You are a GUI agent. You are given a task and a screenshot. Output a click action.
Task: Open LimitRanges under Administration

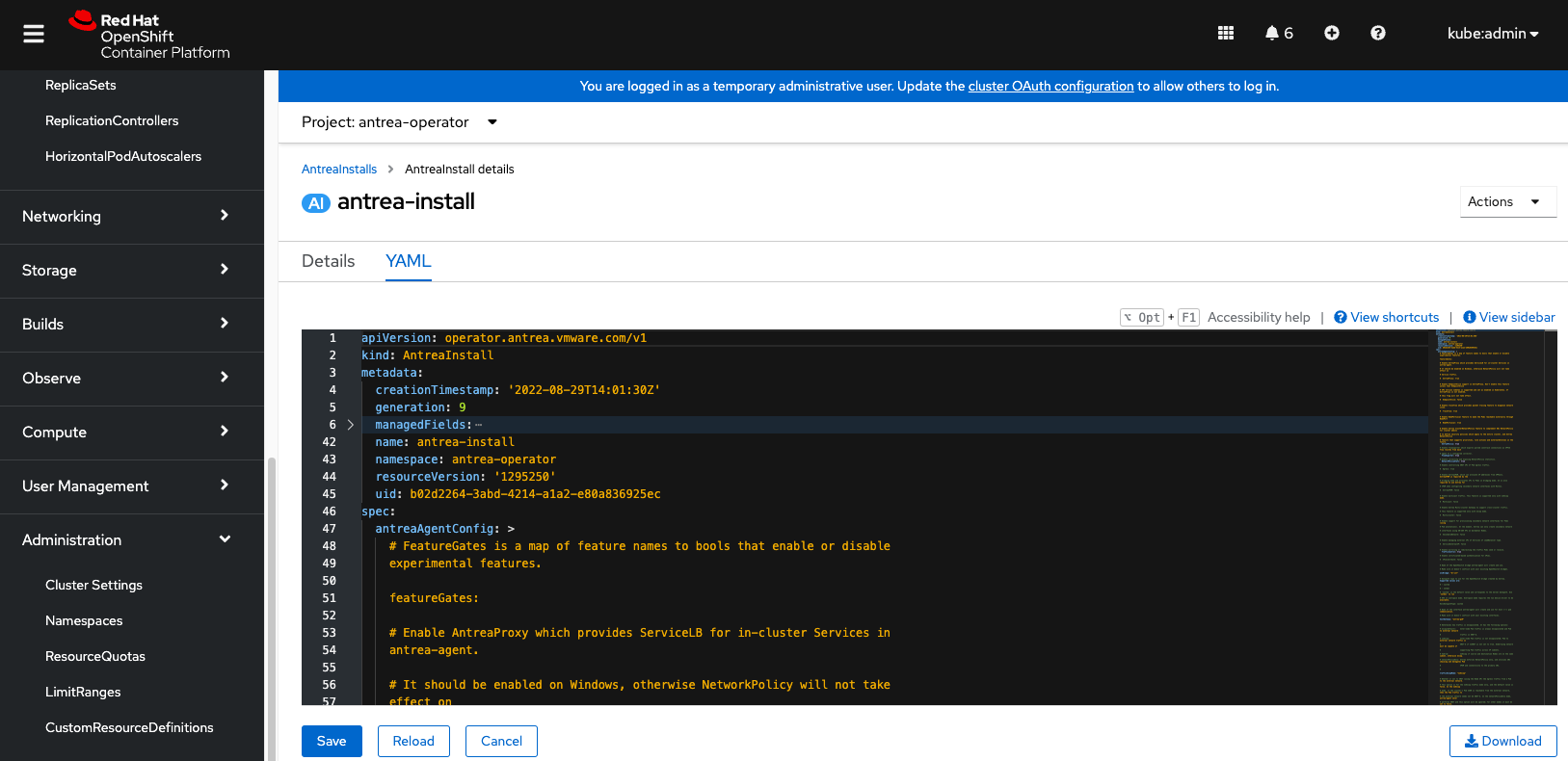point(83,692)
